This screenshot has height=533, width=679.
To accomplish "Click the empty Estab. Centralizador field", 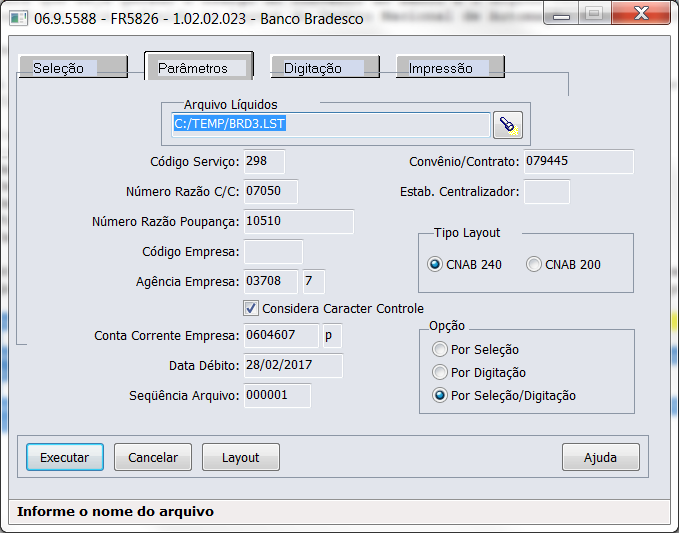I will pyautogui.click(x=547, y=191).
